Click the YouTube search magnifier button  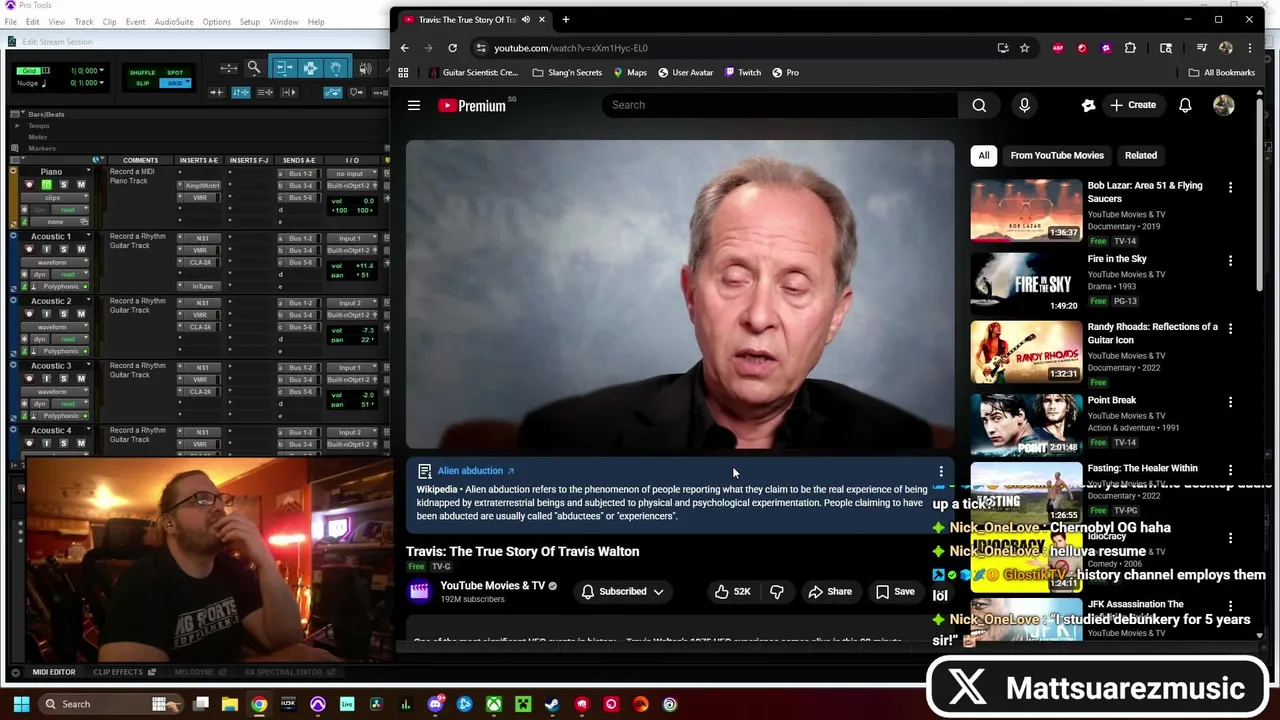tap(979, 105)
